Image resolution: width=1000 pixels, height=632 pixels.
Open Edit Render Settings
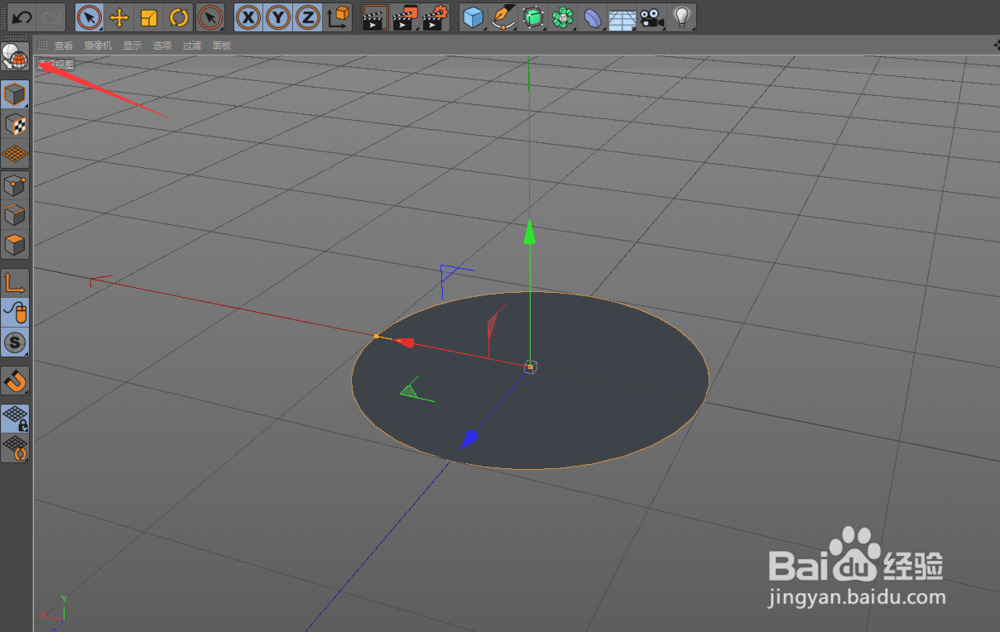click(x=436, y=17)
